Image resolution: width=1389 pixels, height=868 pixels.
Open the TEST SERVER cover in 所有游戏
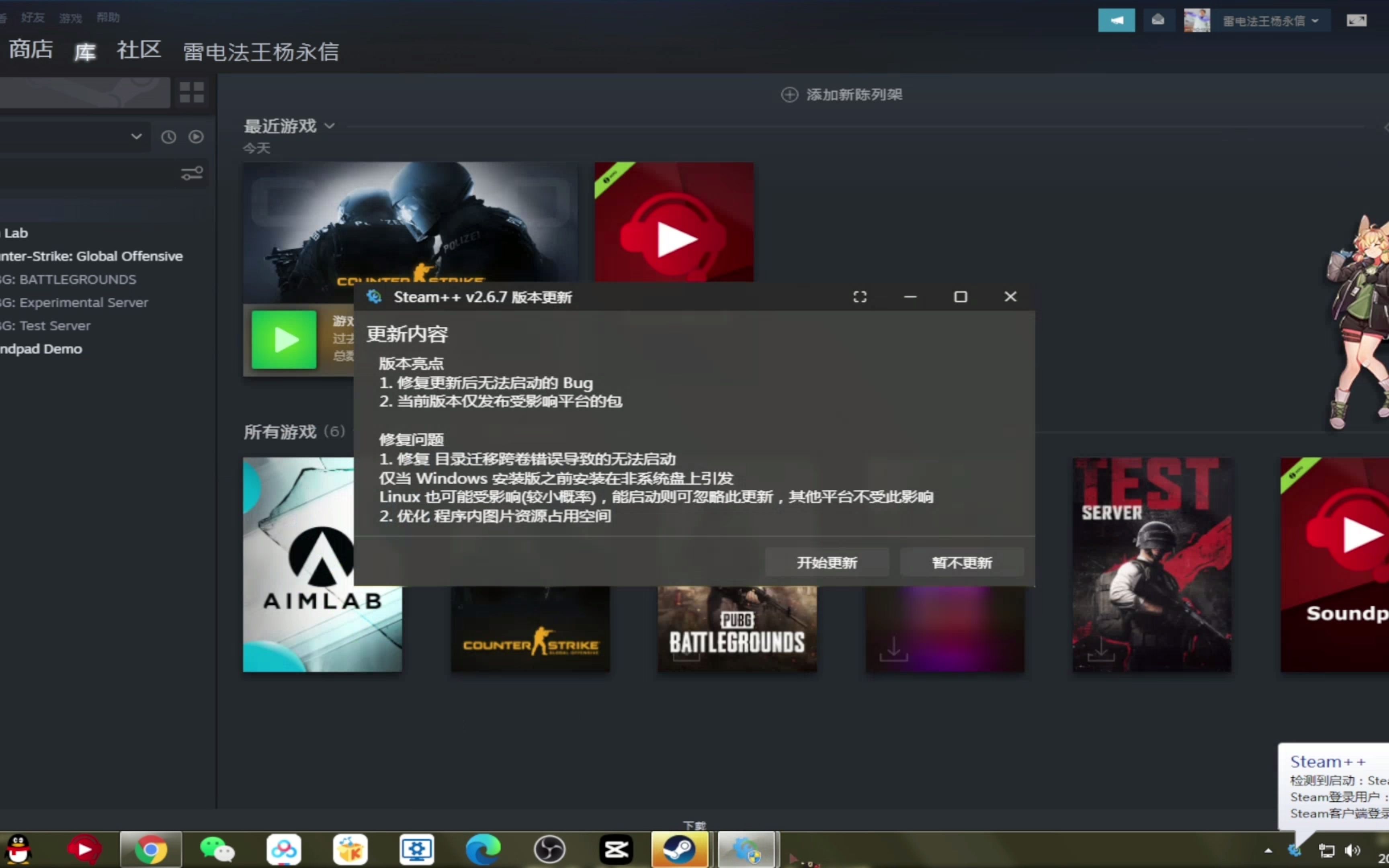[1152, 564]
